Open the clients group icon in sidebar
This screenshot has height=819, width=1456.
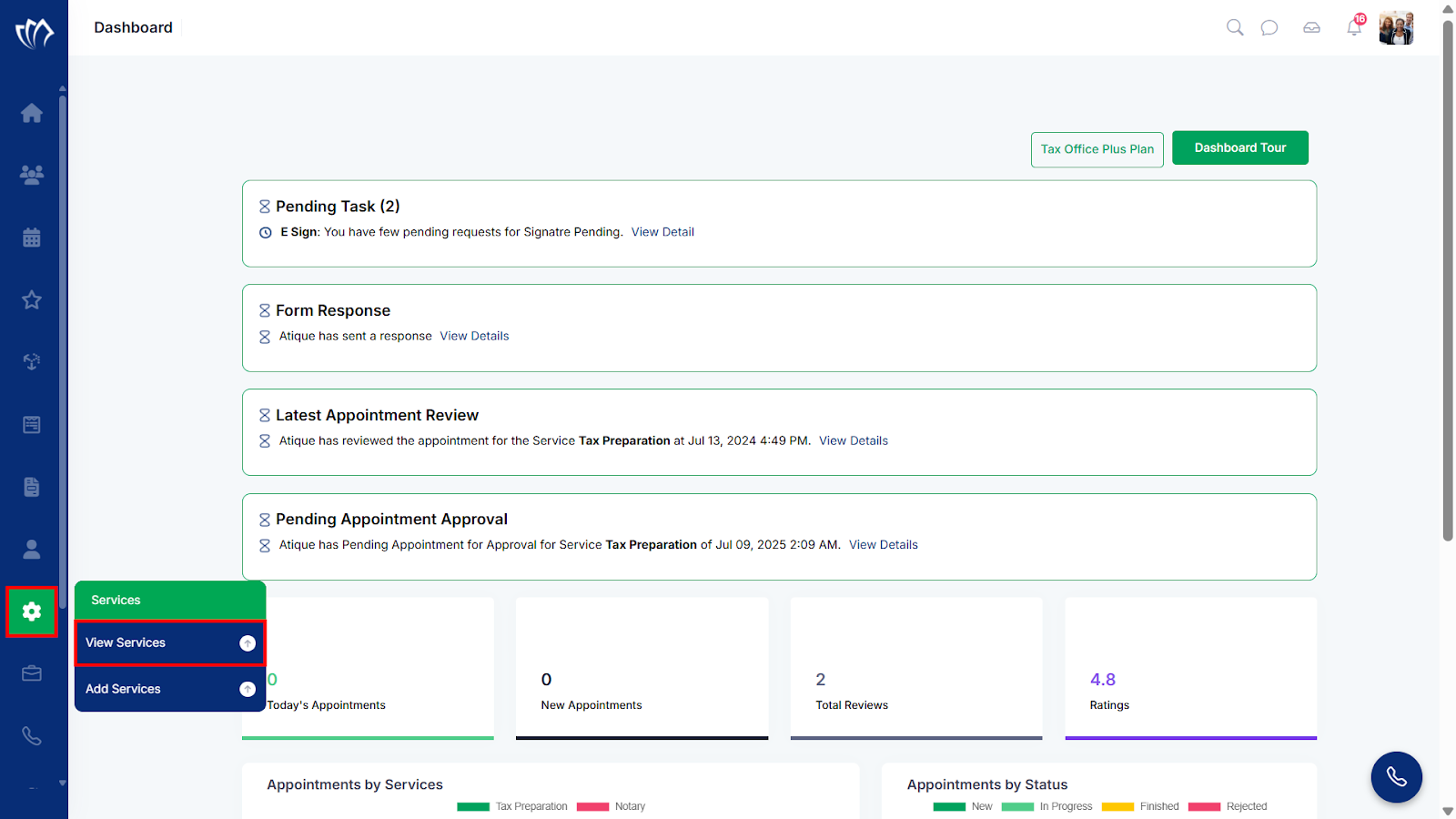click(32, 175)
